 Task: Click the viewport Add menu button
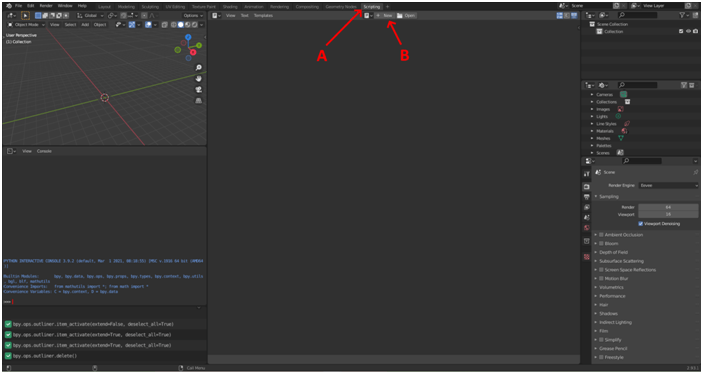coord(85,25)
